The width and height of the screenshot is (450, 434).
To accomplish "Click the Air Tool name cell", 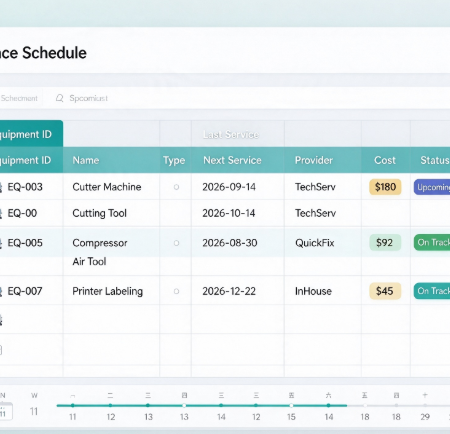I will 89,262.
